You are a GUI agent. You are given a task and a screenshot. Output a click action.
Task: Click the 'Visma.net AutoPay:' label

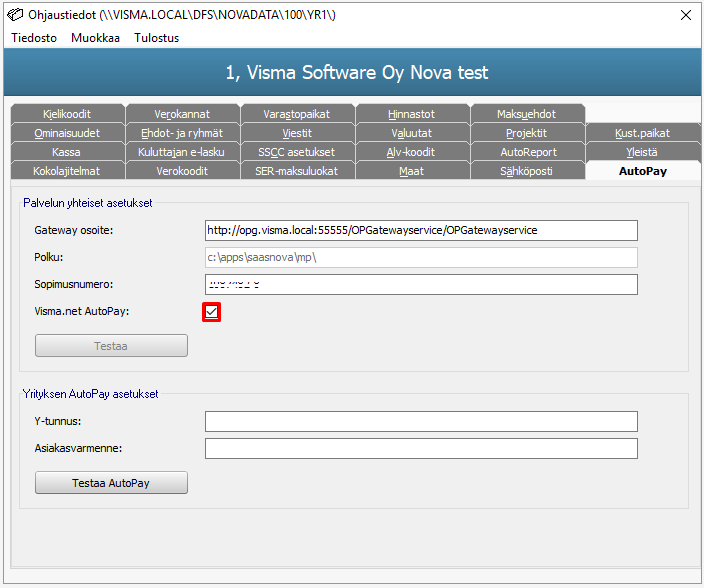point(82,311)
